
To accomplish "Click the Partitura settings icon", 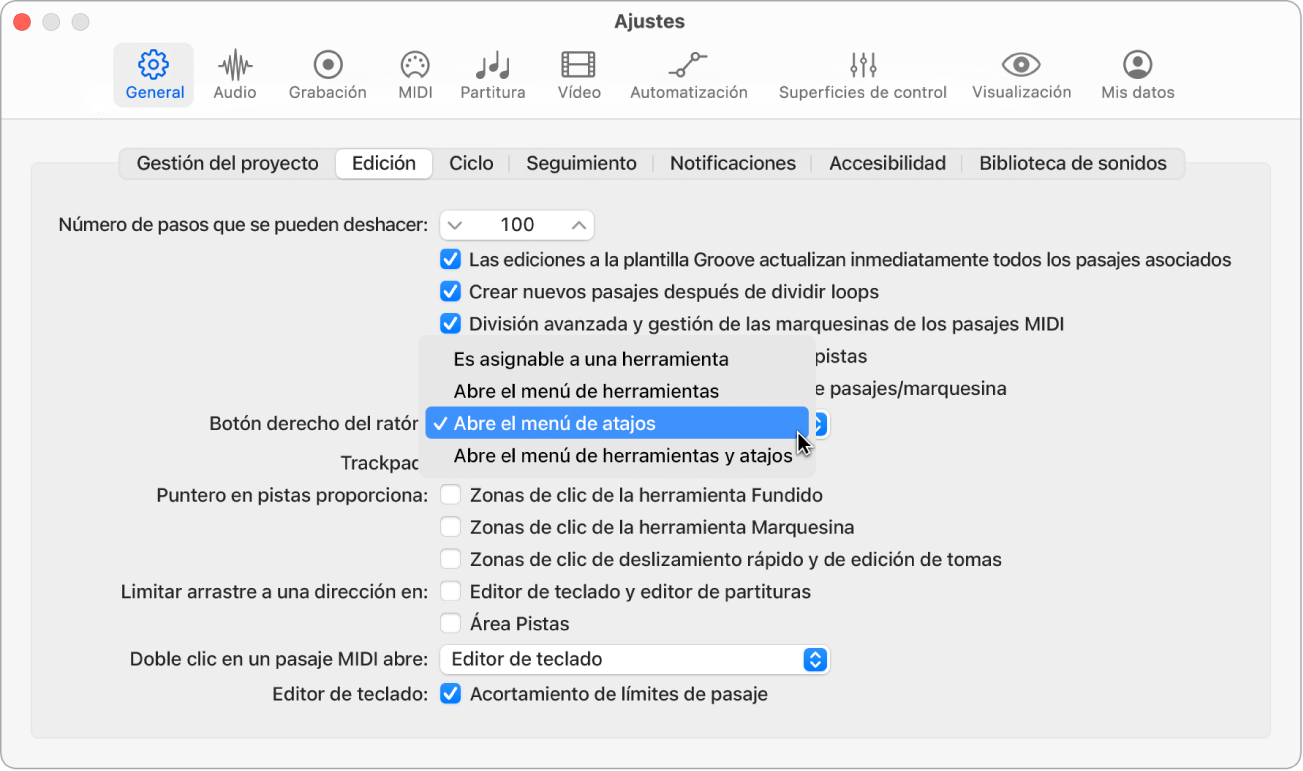I will (x=492, y=74).
